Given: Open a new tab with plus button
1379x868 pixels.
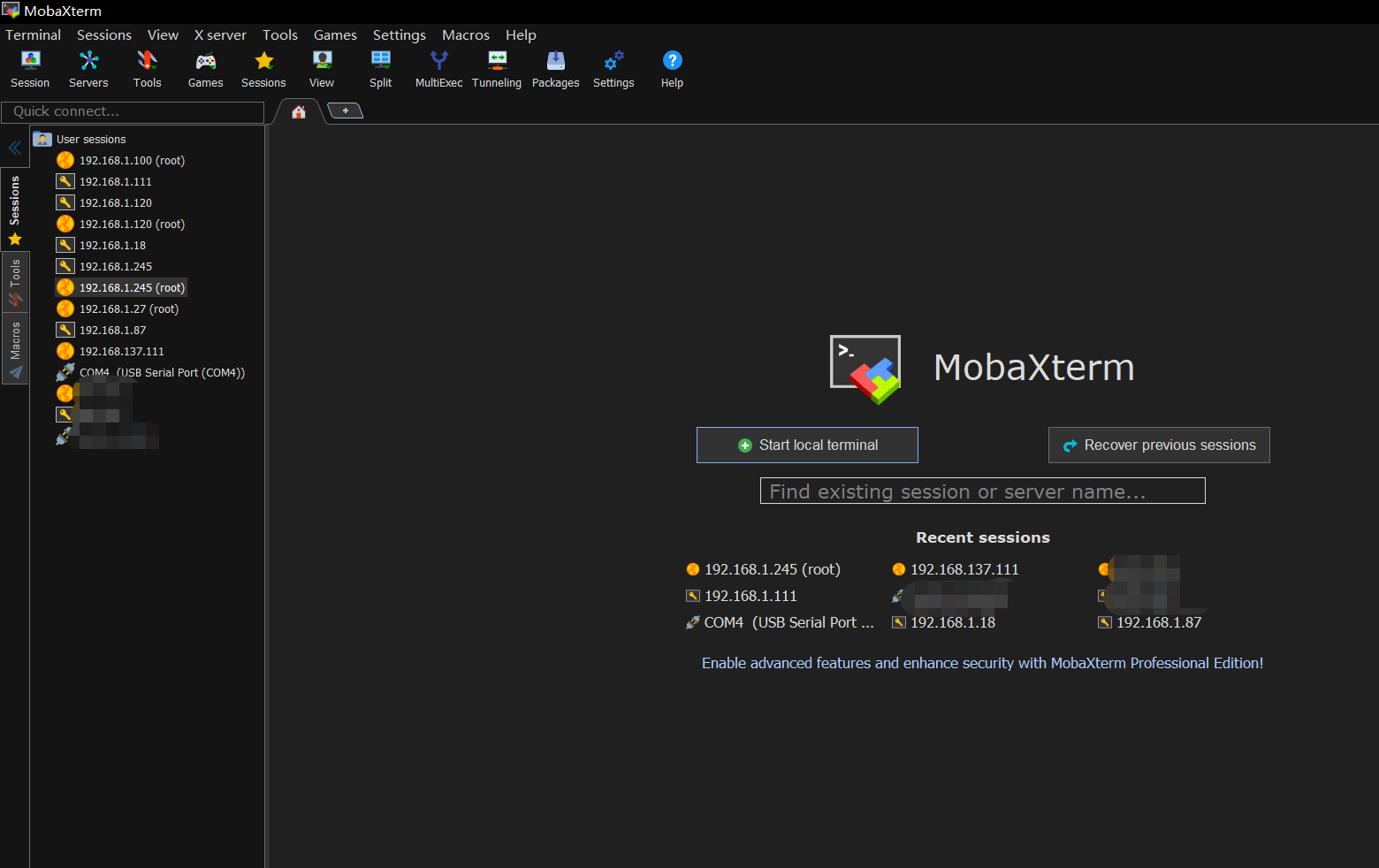Looking at the screenshot, I should tap(346, 110).
